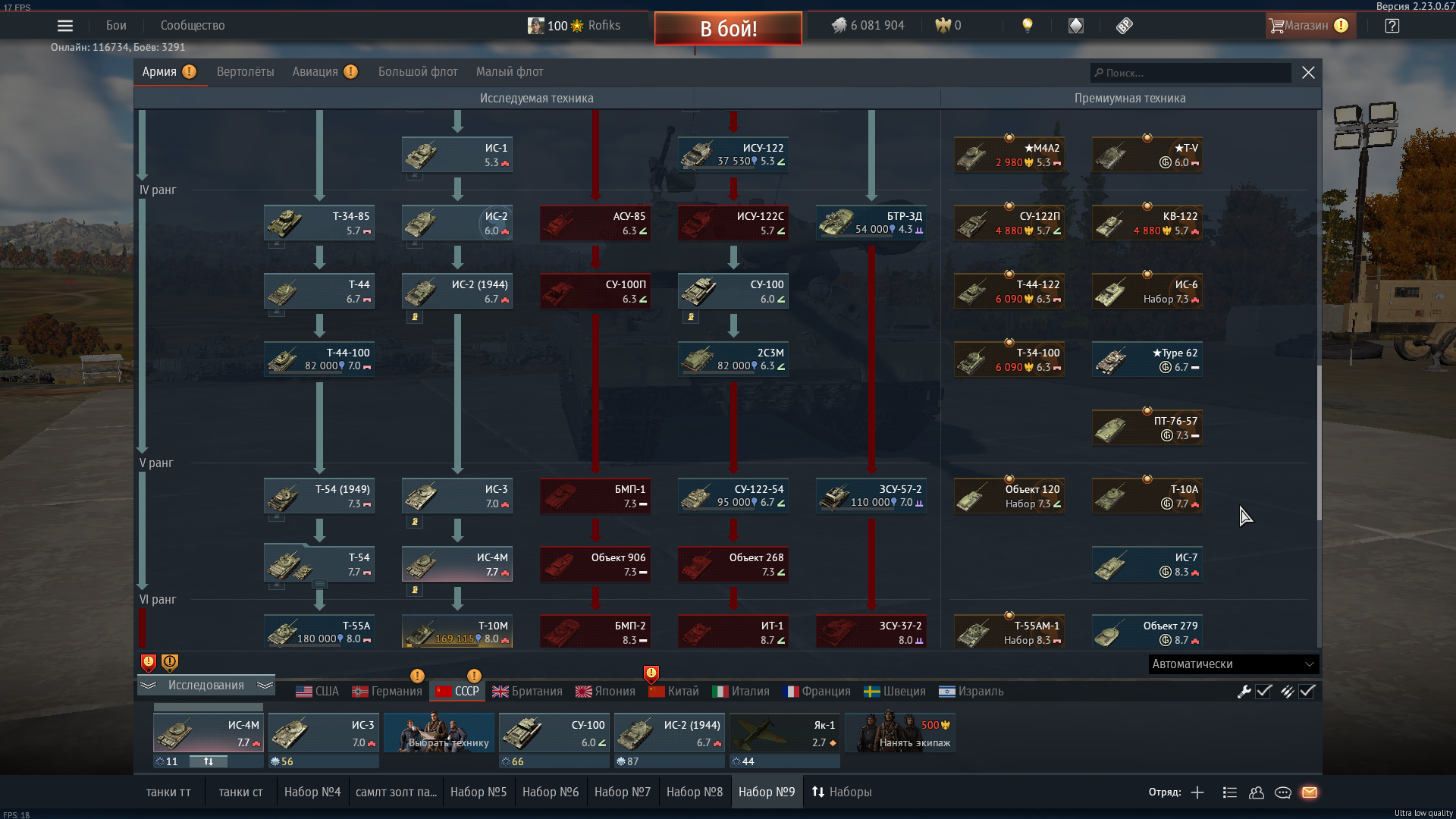1456x819 pixels.
Task: Toggle the auto-repair checkbox
Action: click(1263, 692)
